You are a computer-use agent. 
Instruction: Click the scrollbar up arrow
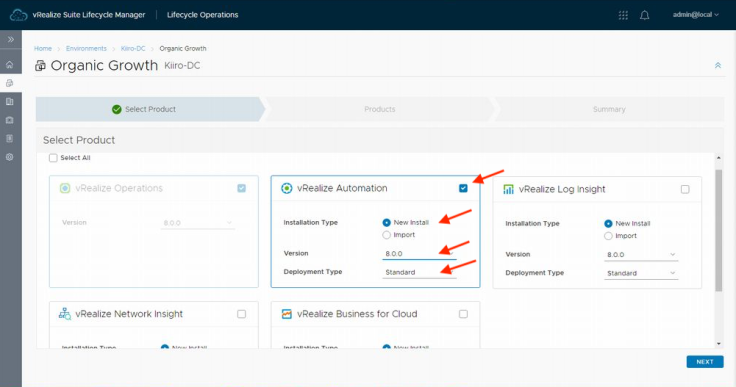[x=719, y=158]
